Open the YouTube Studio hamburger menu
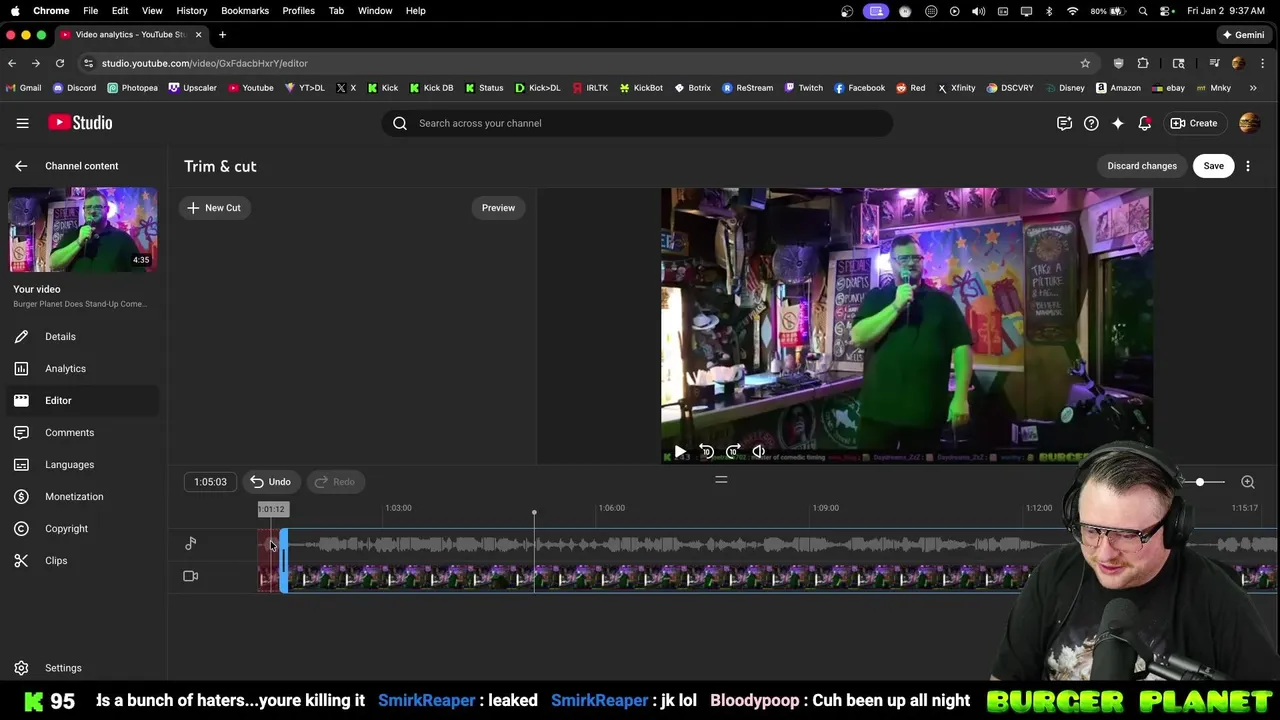Image resolution: width=1280 pixels, height=720 pixels. click(22, 123)
